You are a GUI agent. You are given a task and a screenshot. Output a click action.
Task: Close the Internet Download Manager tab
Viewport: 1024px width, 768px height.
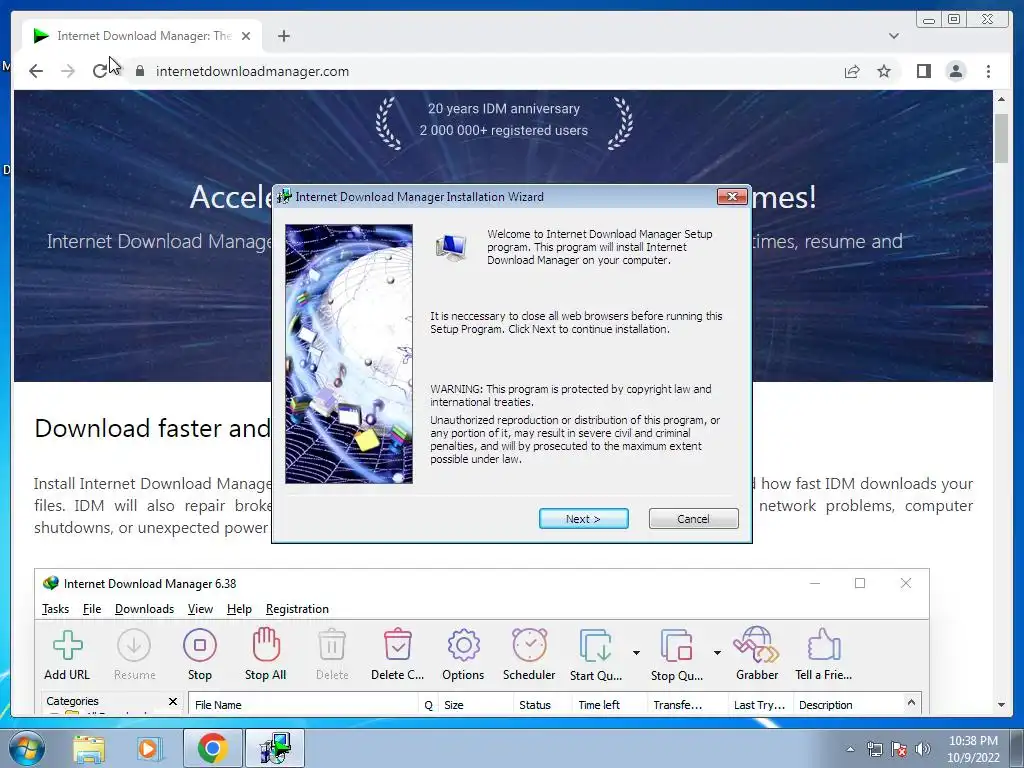pyautogui.click(x=246, y=36)
